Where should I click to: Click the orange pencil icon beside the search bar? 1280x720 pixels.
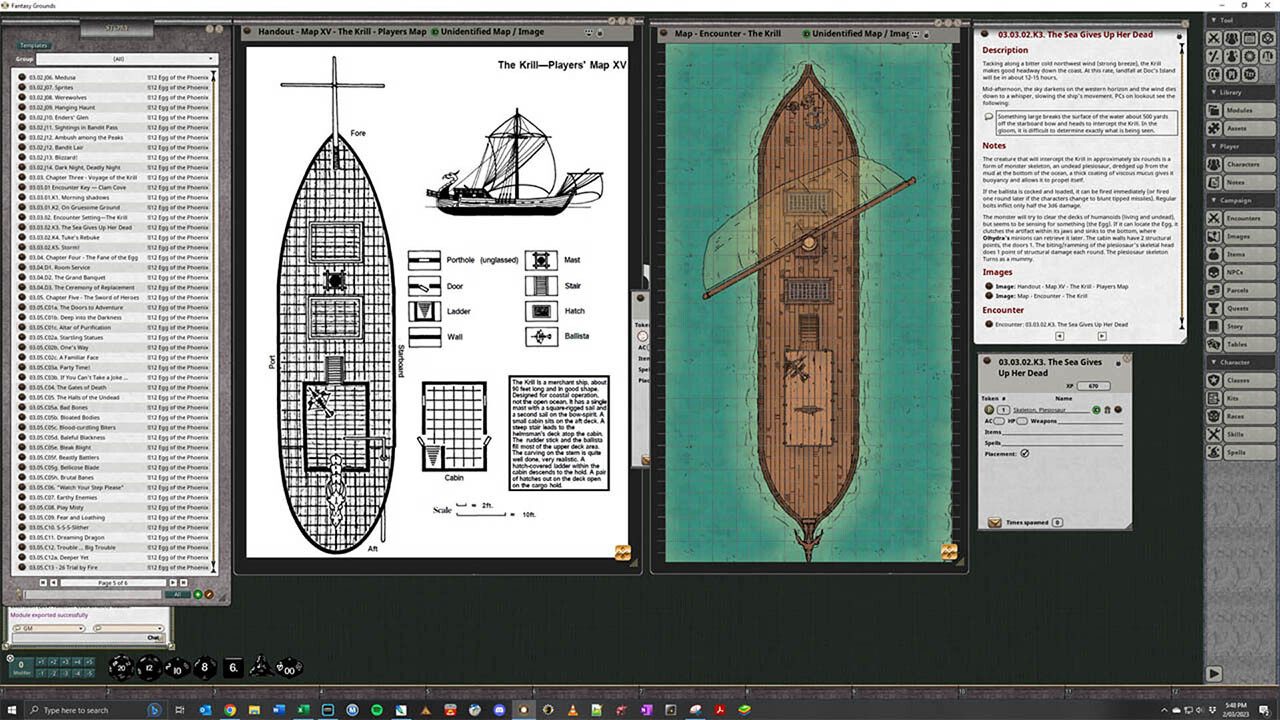tap(209, 594)
